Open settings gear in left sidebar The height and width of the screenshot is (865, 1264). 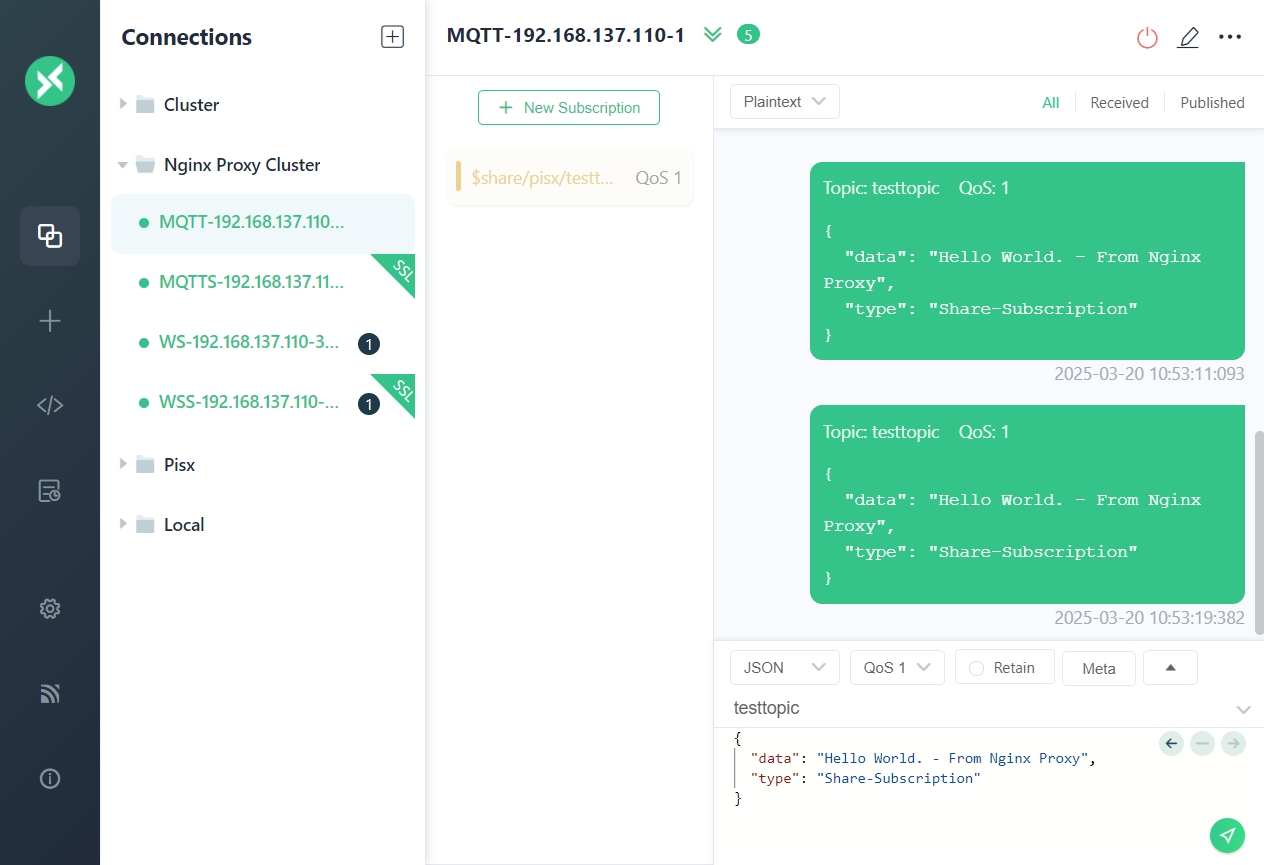point(50,608)
